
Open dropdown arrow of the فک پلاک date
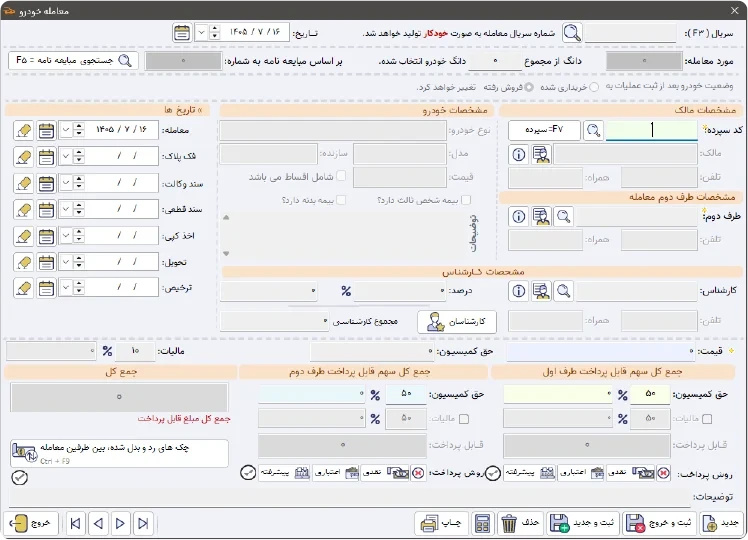(x=66, y=157)
